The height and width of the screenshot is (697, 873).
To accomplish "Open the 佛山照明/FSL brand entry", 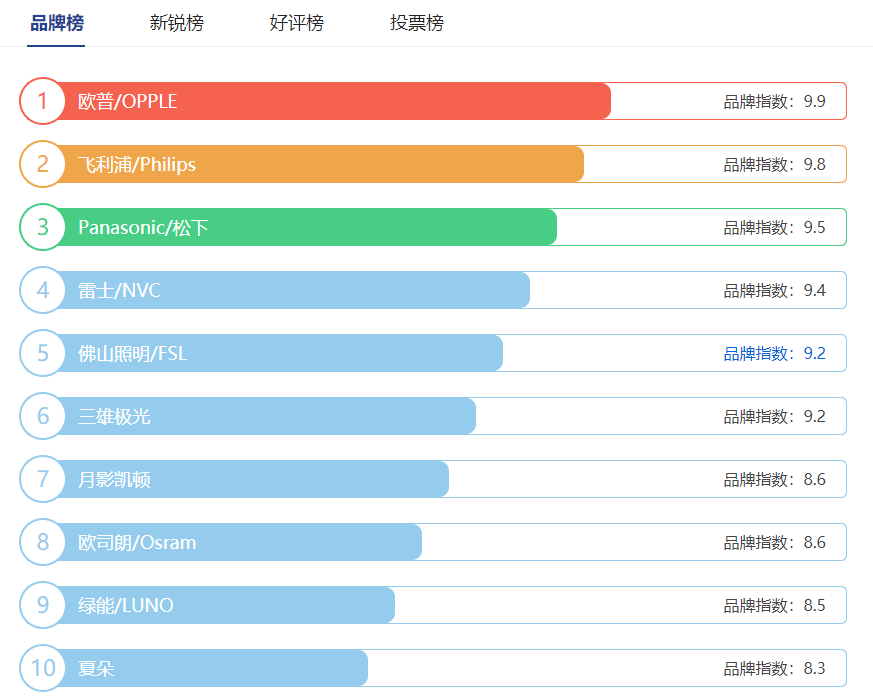I will click(133, 353).
